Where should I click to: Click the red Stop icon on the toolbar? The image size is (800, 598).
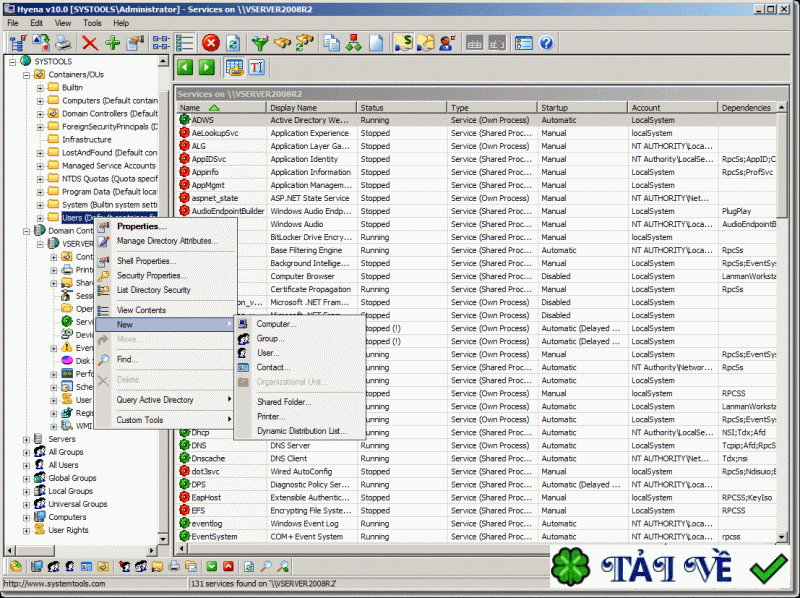210,43
